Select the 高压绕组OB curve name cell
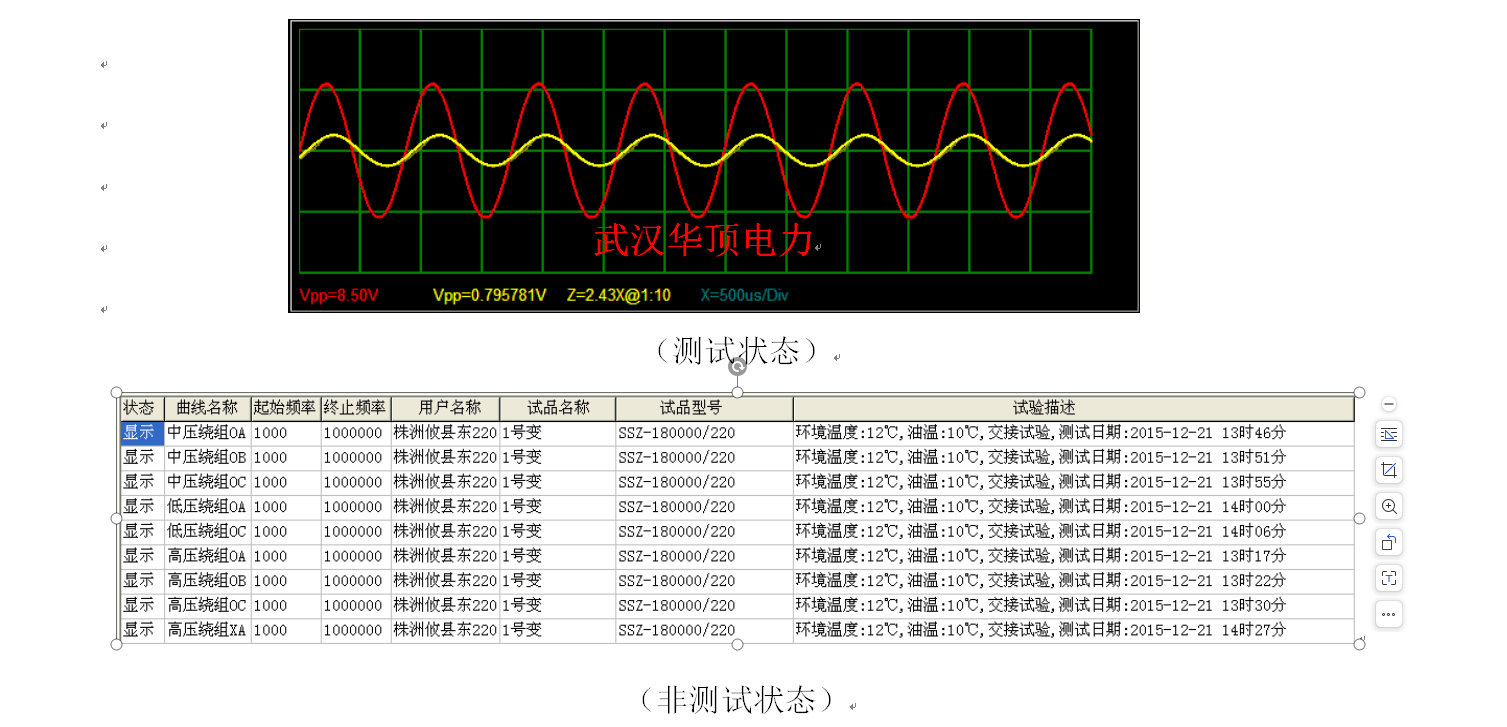The image size is (1507, 727). (x=207, y=581)
